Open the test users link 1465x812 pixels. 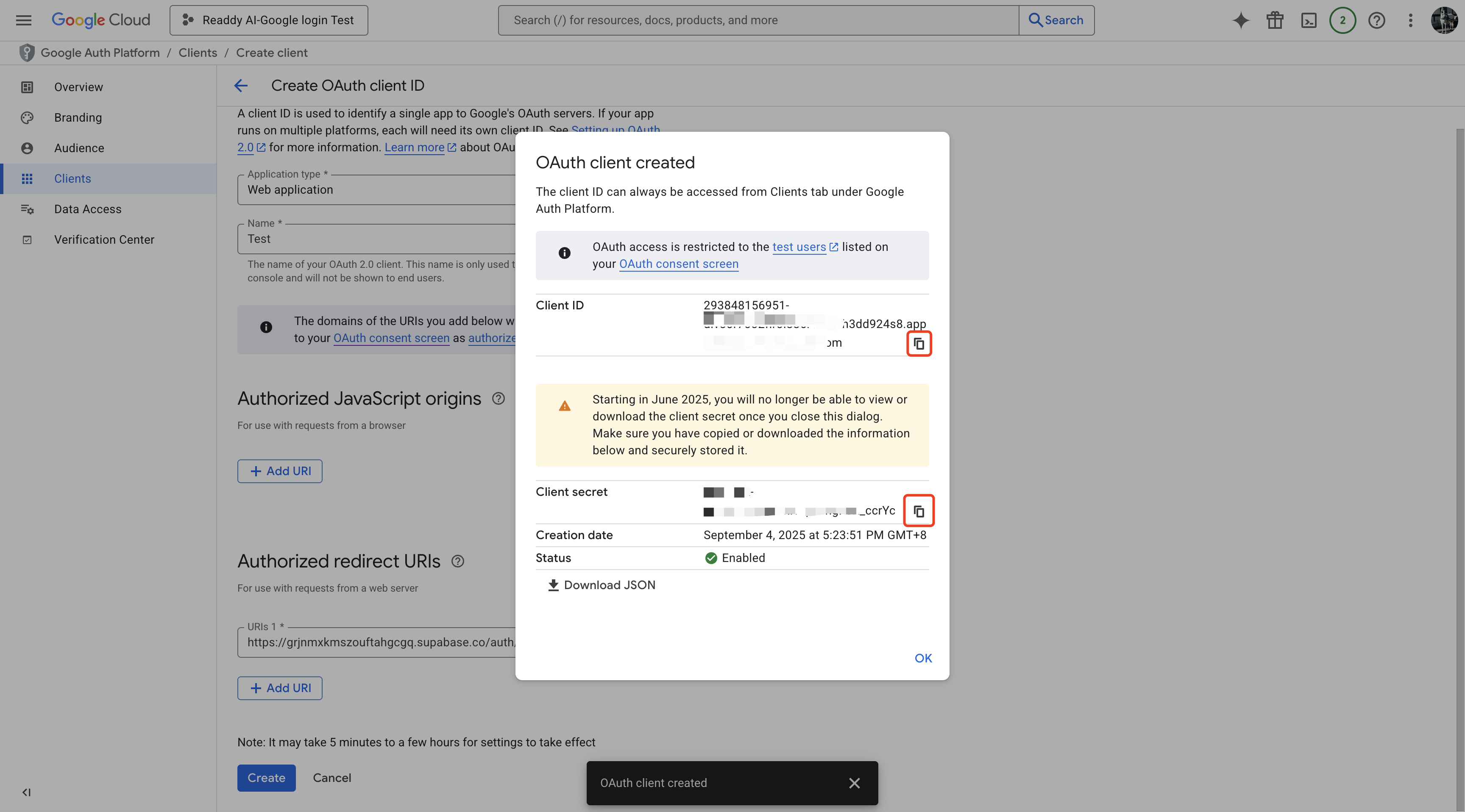coord(799,247)
